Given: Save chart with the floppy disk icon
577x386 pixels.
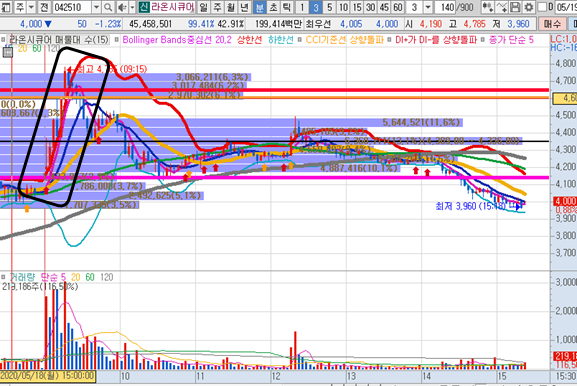Looking at the screenshot, I should (x=515, y=7).
